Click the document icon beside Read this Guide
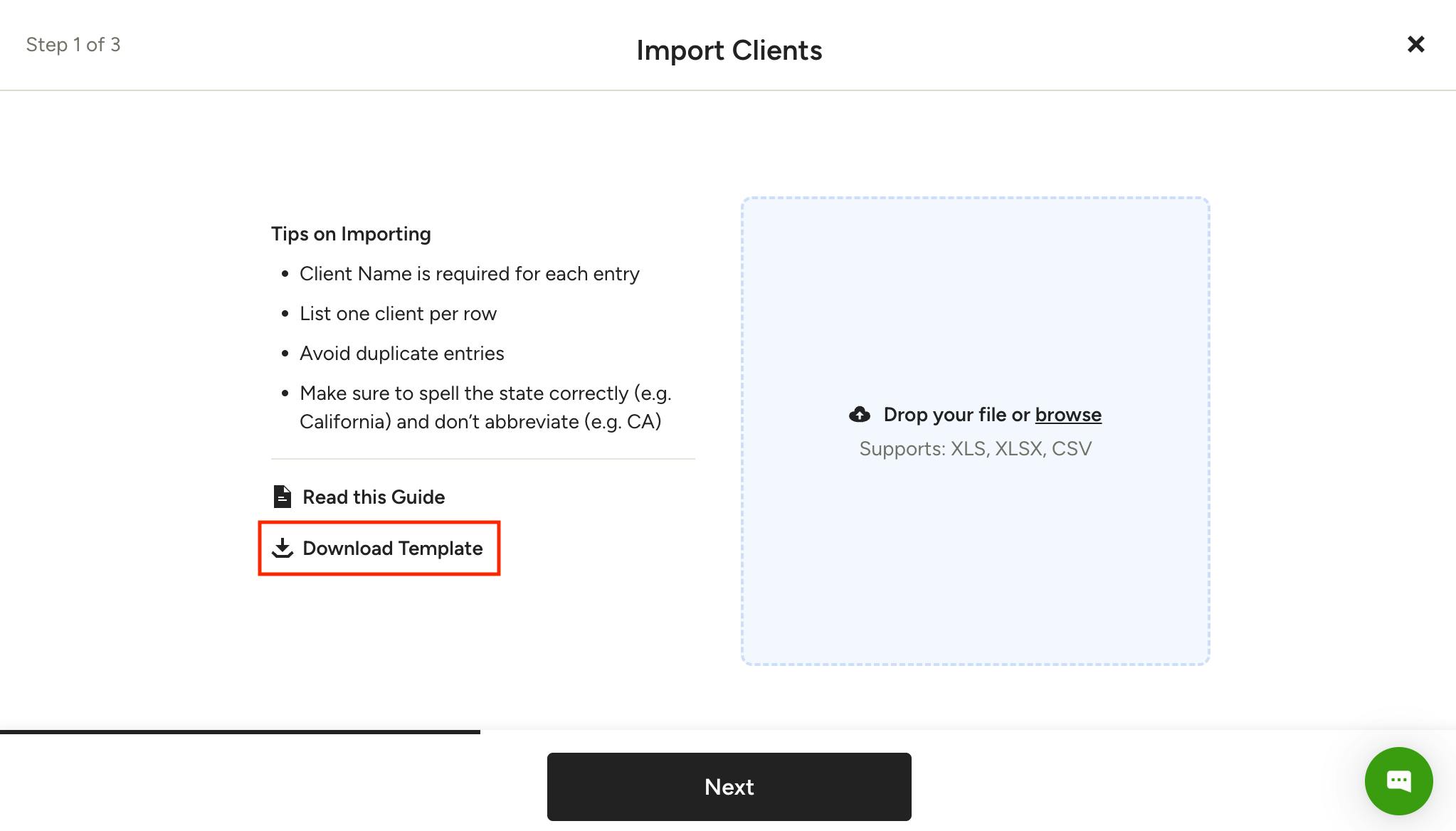The height and width of the screenshot is (831, 1456). 283,497
